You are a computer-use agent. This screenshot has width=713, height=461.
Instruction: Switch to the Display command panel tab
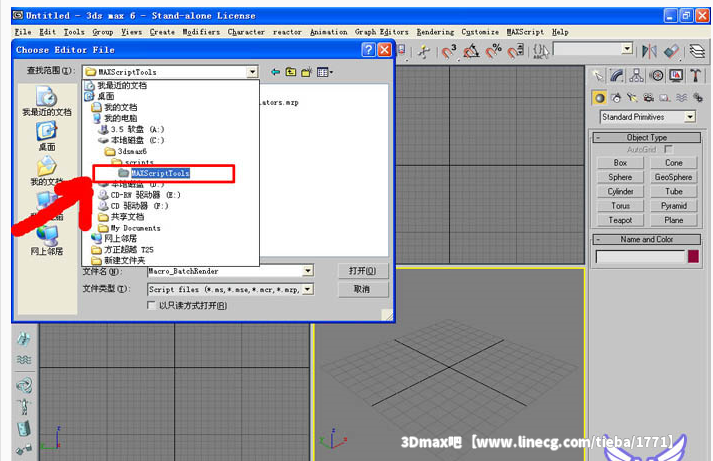pyautogui.click(x=676, y=75)
